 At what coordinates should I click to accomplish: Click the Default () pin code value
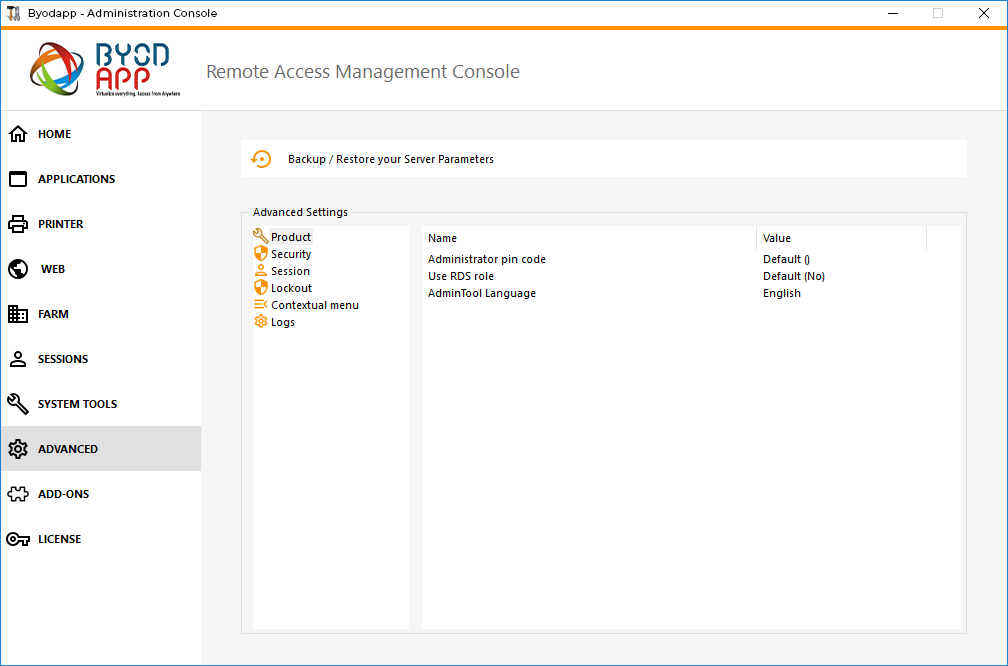[786, 259]
